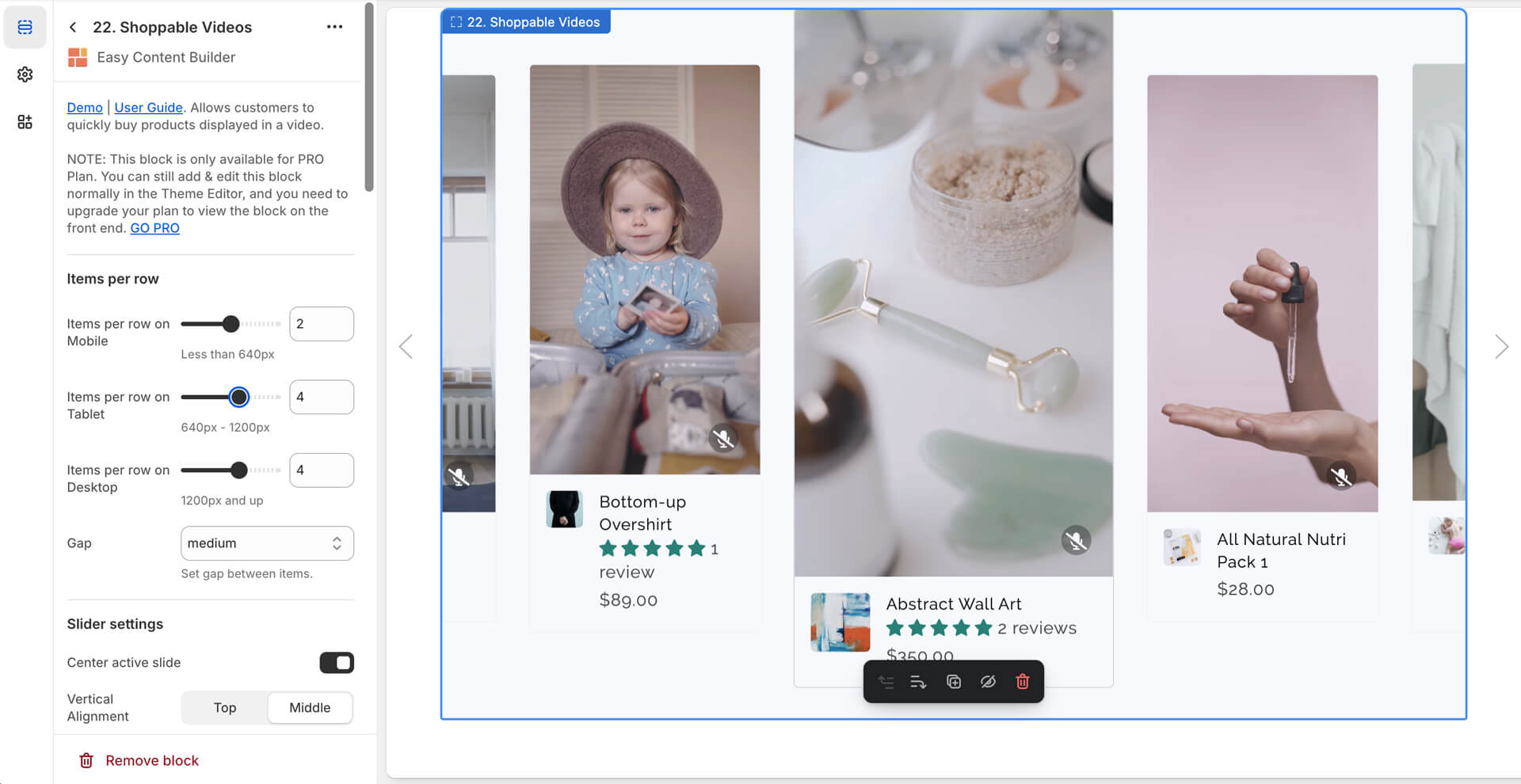Open the app embeds blocks icon
This screenshot has height=784, width=1521.
(25, 122)
